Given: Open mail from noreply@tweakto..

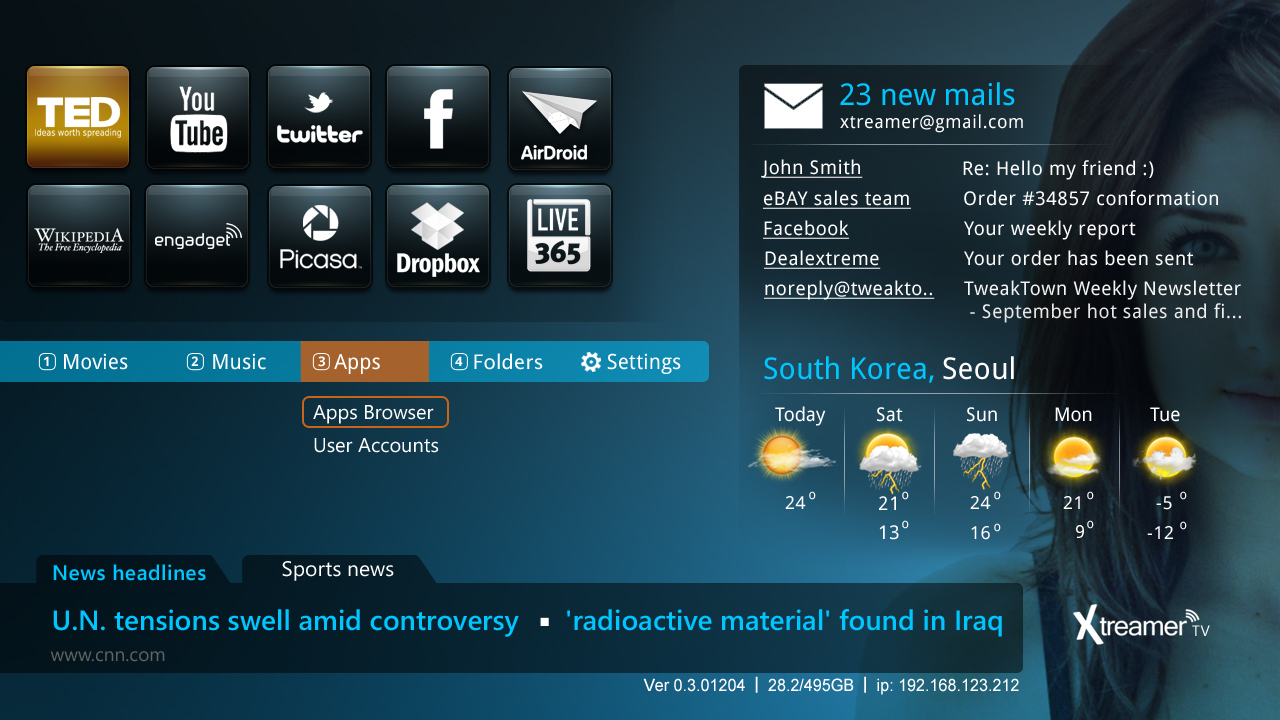Looking at the screenshot, I should click(x=849, y=289).
